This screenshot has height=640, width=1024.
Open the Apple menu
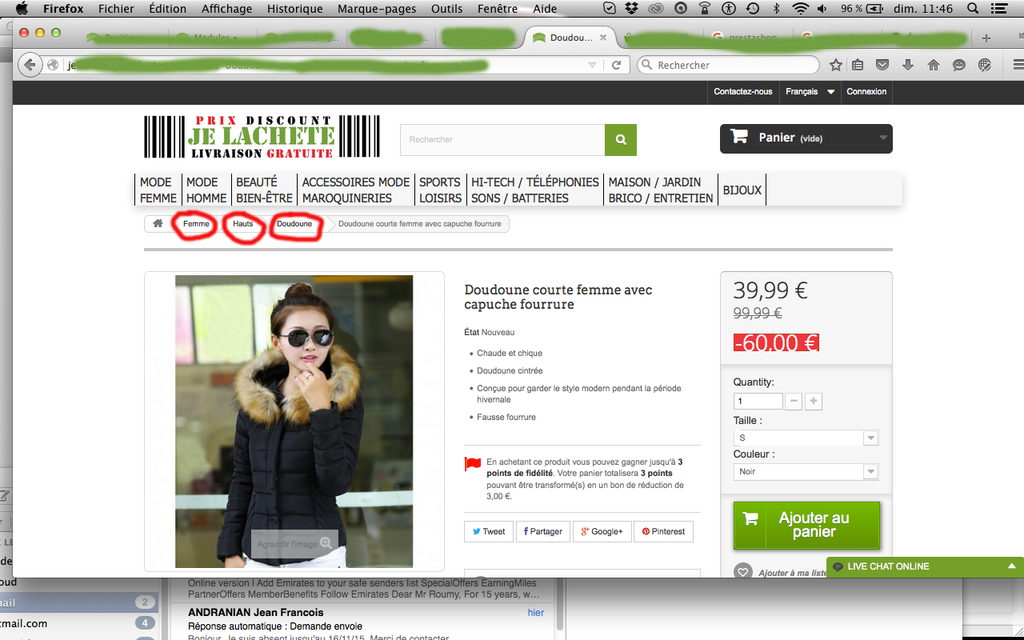(x=22, y=8)
